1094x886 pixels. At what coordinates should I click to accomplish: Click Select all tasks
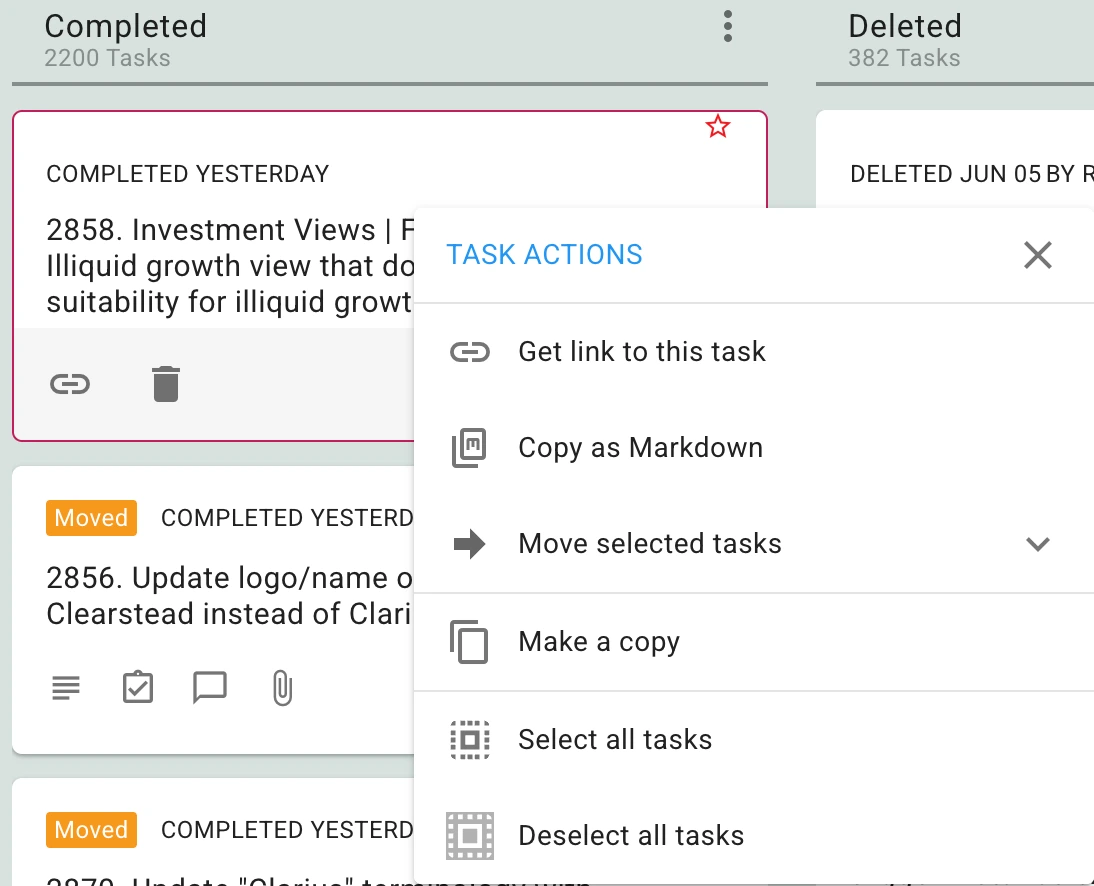(754, 739)
